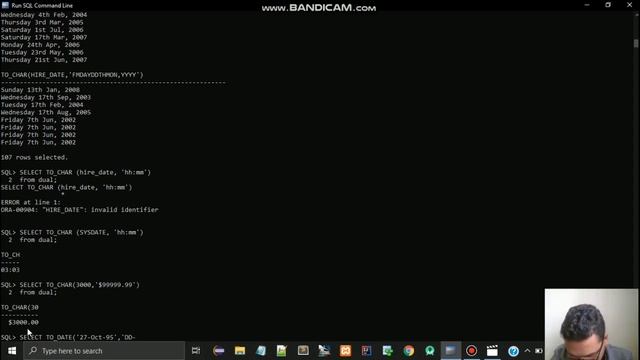Open the blue help icon in taskbar
The height and width of the screenshot is (360, 640).
pyautogui.click(x=513, y=351)
